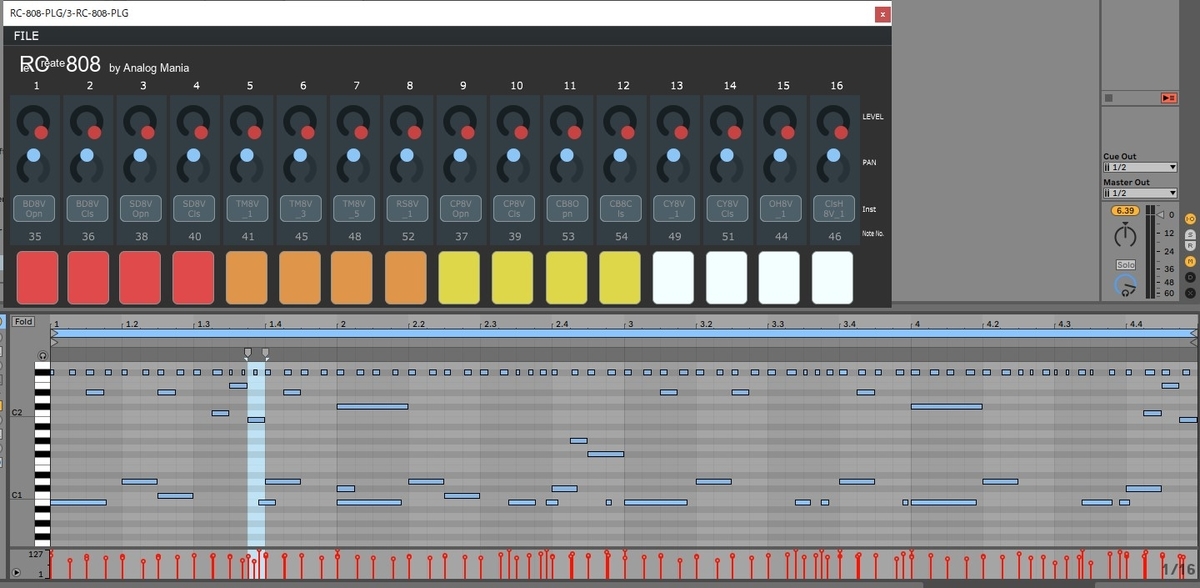Trigger the red pad for channel 1

38,278
